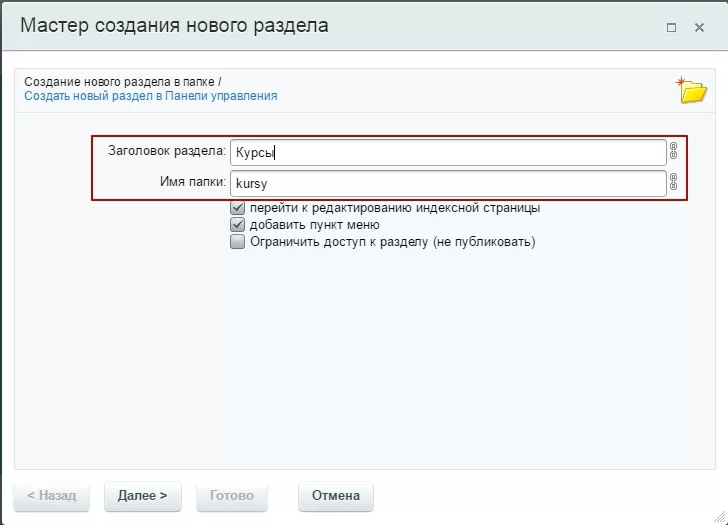Click the dialog resize grip corner
The width and height of the screenshot is (728, 525).
[719, 516]
